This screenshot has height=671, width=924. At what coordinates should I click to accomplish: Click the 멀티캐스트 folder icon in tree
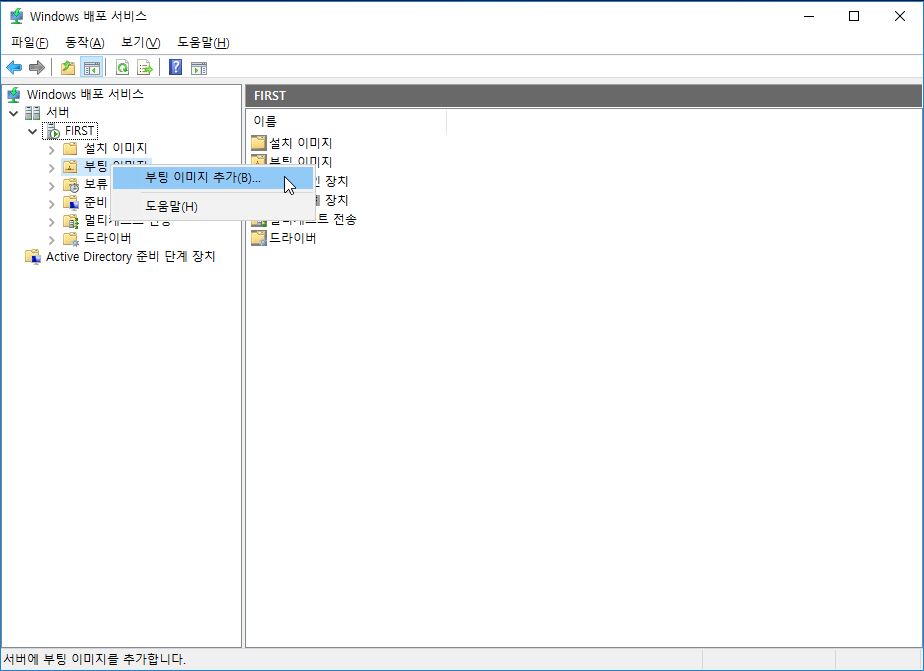(x=71, y=222)
